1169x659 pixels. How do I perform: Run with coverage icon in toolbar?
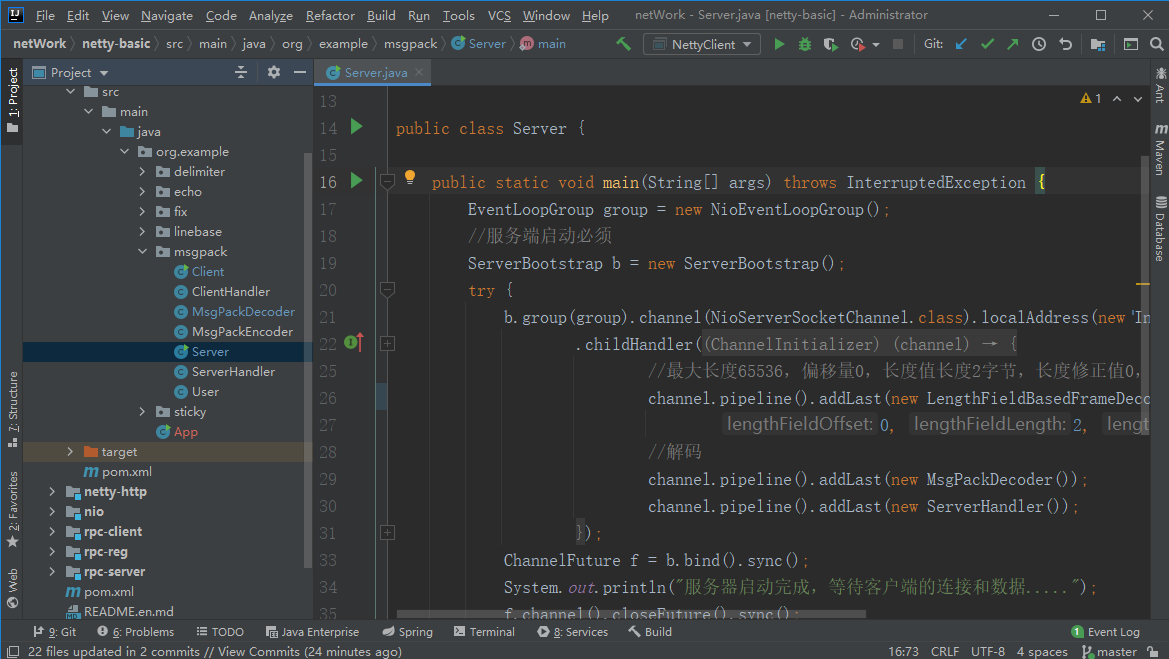[830, 44]
